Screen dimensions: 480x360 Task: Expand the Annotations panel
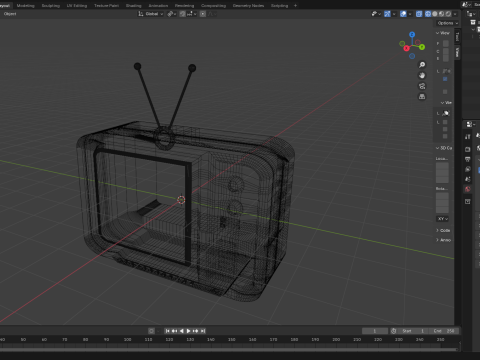coord(443,240)
